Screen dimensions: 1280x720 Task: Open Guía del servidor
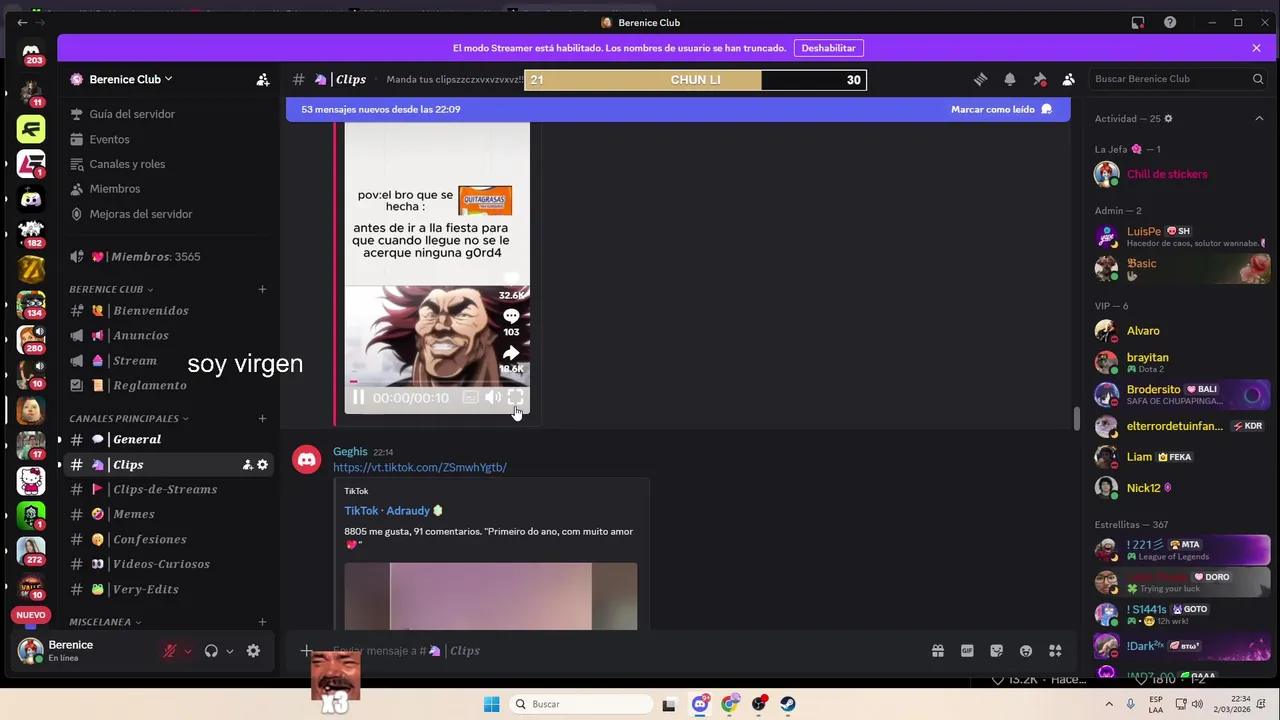click(132, 114)
